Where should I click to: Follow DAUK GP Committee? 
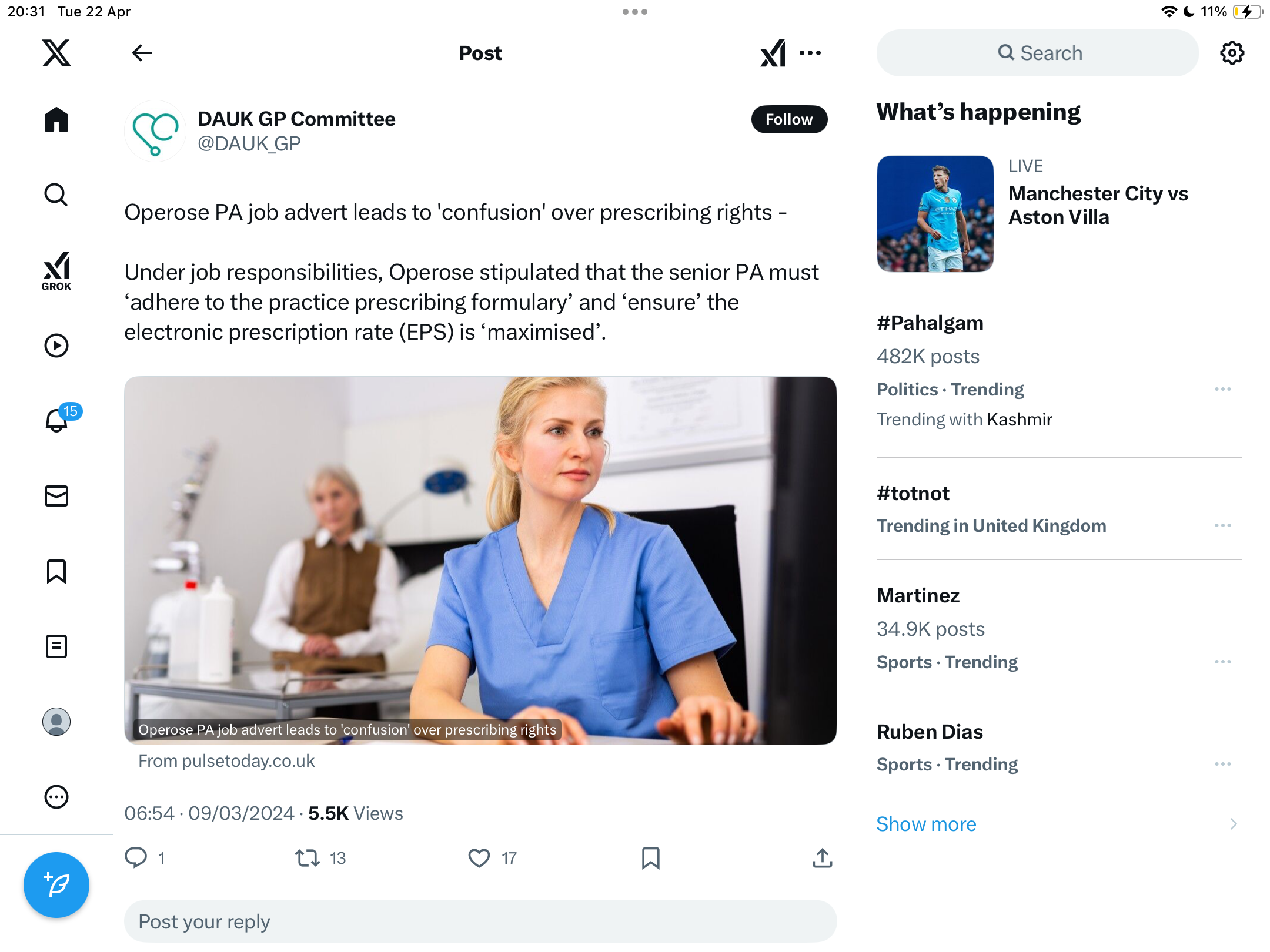[789, 119]
